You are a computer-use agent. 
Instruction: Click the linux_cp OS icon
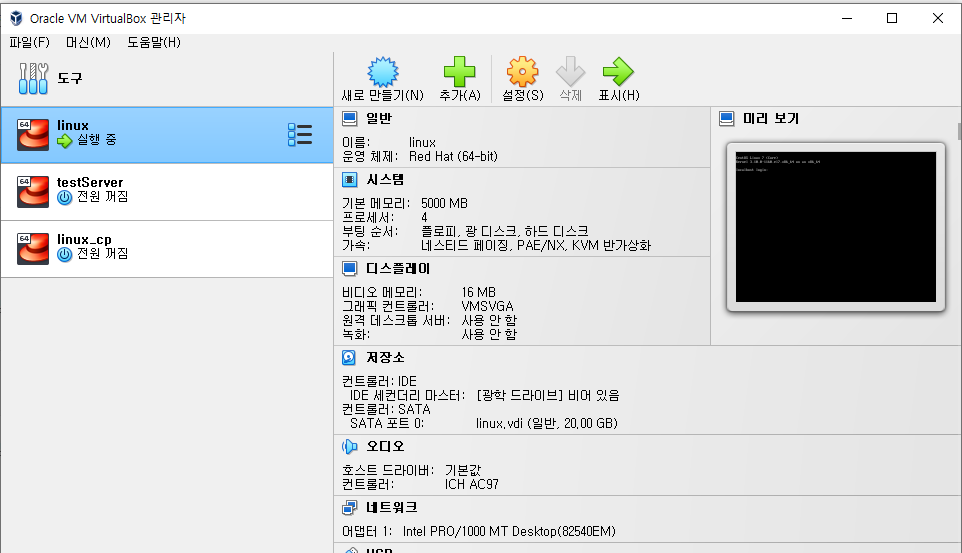(x=33, y=249)
